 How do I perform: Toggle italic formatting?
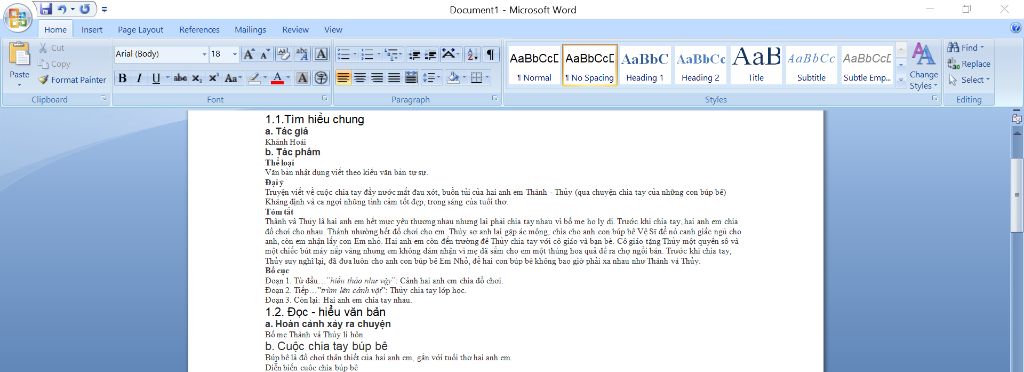[138, 78]
